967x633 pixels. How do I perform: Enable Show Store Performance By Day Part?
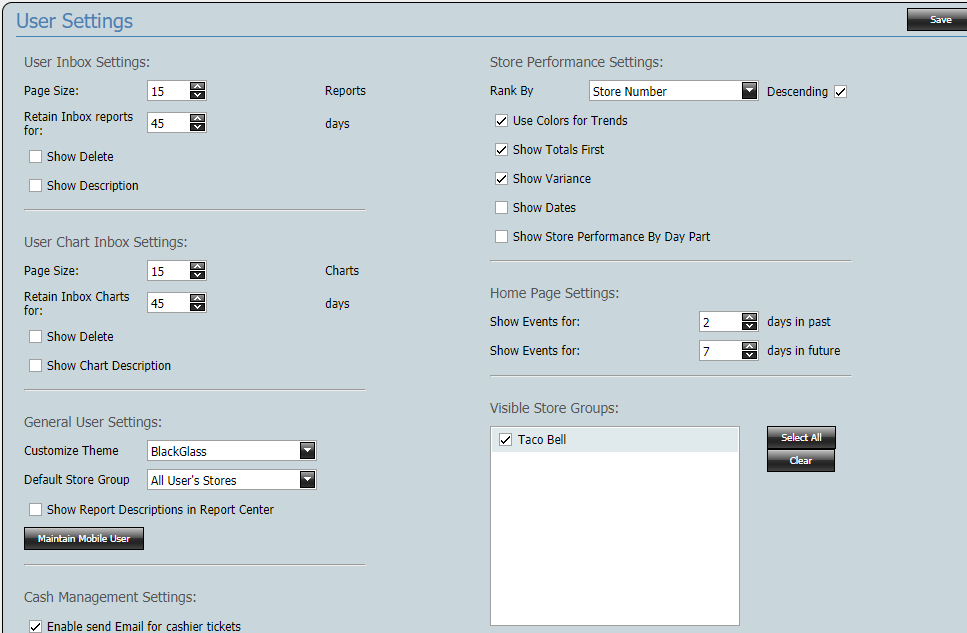point(501,236)
